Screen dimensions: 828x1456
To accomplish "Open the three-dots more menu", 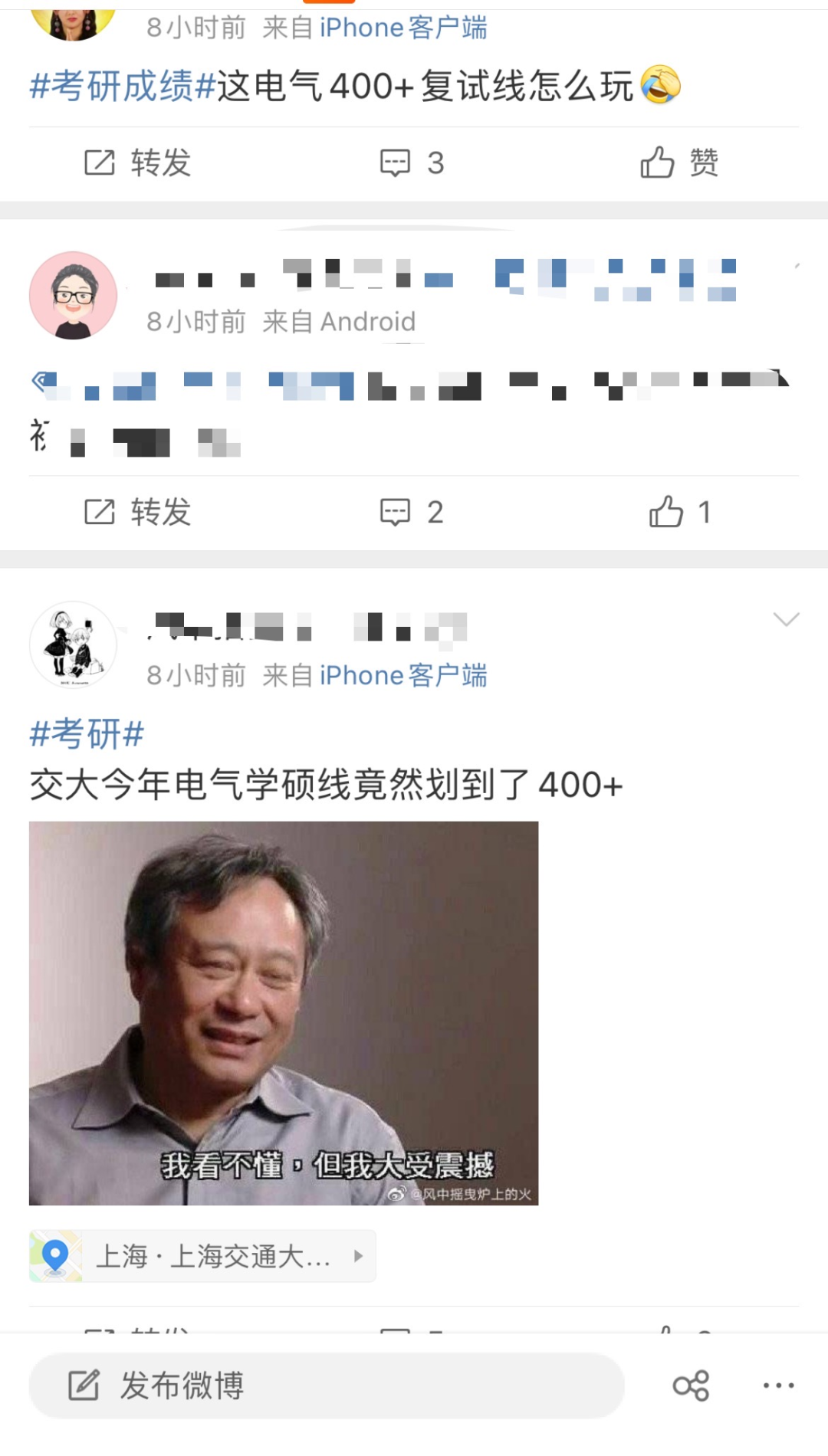I will click(779, 1385).
